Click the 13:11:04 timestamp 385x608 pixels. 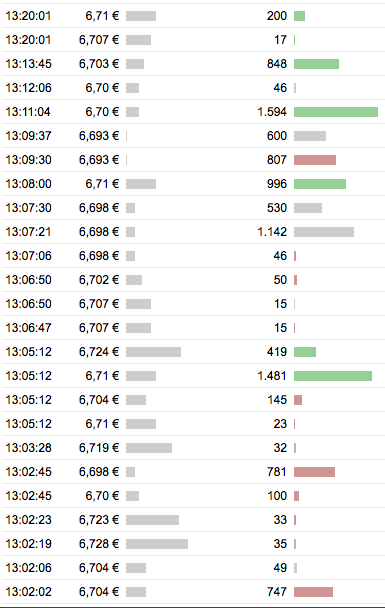[28, 112]
